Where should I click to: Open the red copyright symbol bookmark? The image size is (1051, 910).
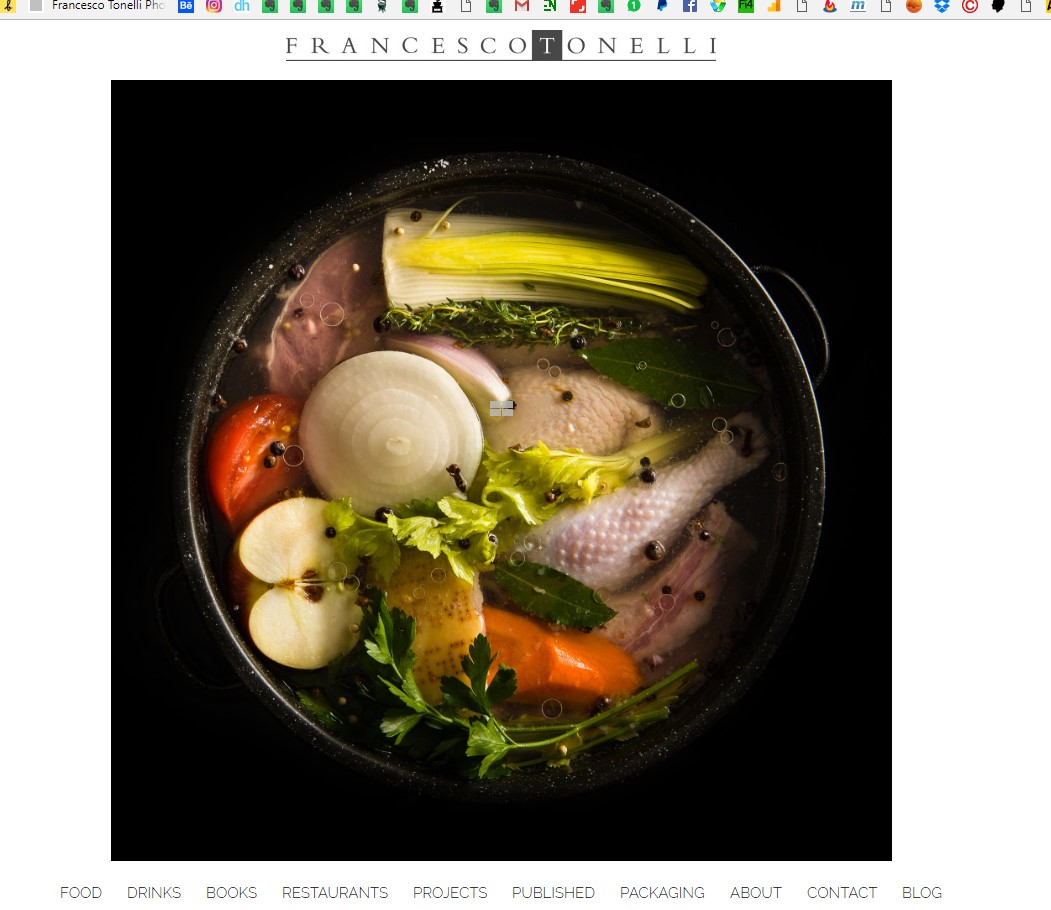click(969, 6)
